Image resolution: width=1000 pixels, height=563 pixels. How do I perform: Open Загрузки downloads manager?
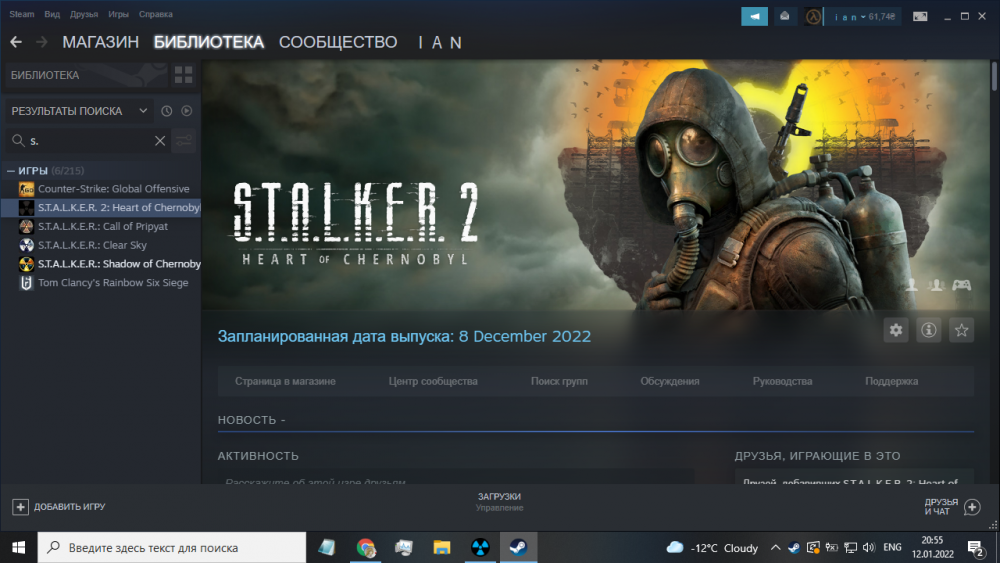499,502
